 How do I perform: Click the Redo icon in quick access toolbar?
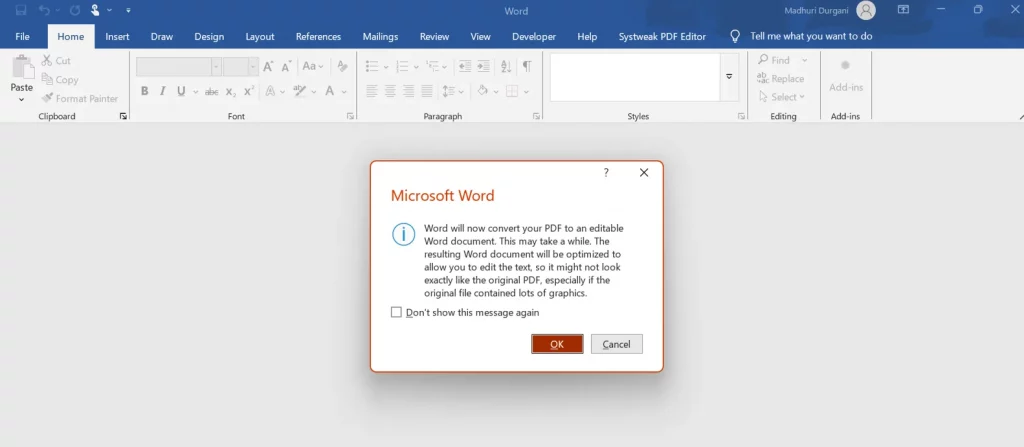coord(75,10)
